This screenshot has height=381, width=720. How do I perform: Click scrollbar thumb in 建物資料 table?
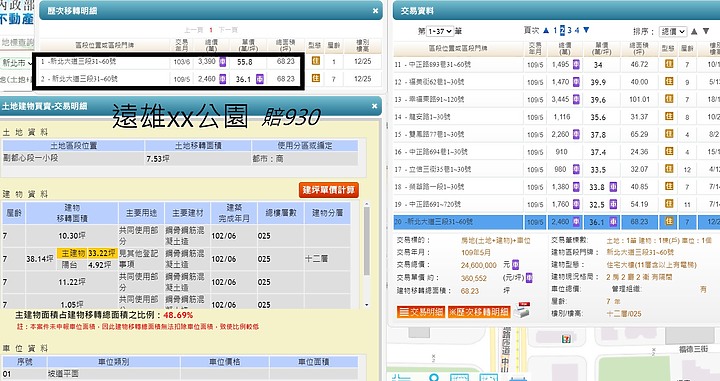point(366,241)
